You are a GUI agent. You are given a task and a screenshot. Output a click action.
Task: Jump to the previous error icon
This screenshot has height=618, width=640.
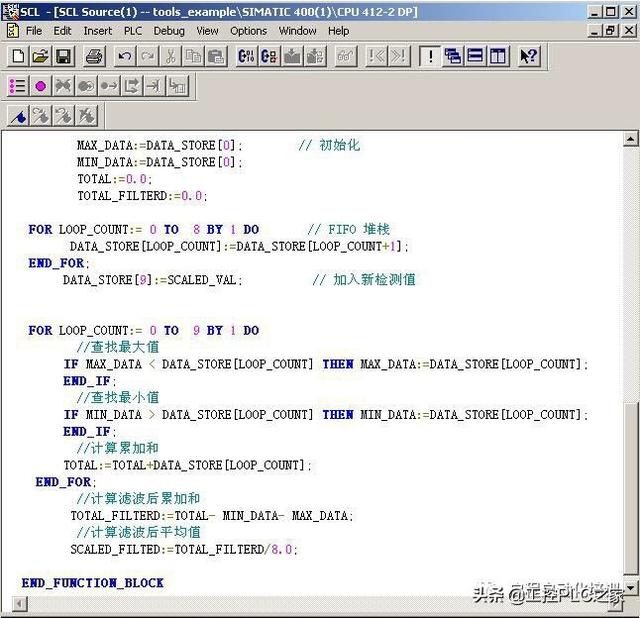[376, 56]
